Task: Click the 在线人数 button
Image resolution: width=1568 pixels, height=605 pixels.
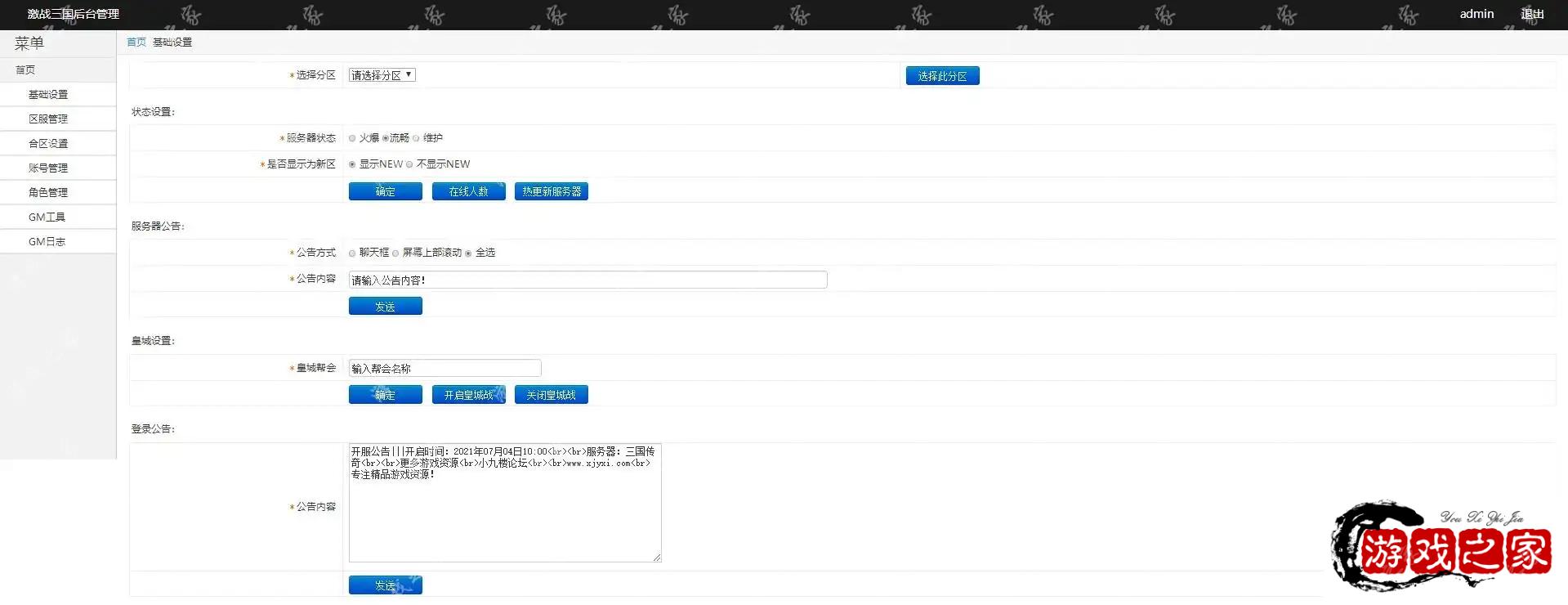Action: 468,191
